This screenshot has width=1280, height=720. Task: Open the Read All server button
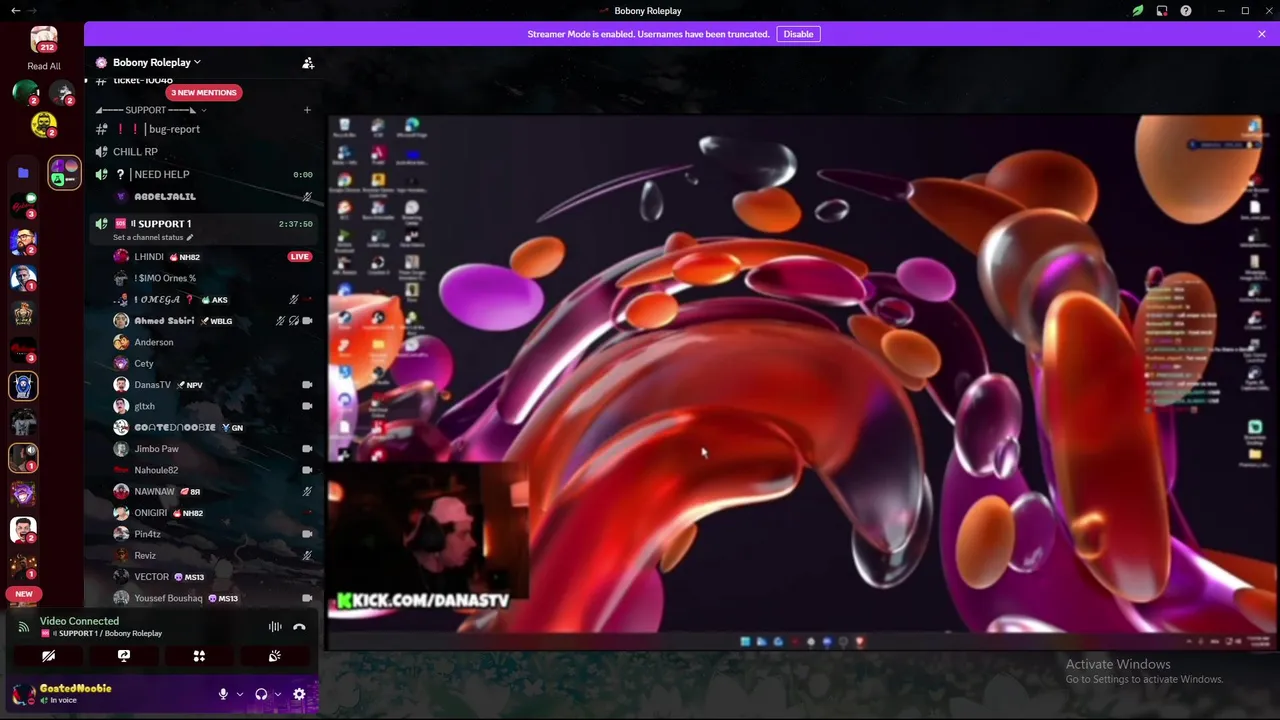[x=44, y=66]
